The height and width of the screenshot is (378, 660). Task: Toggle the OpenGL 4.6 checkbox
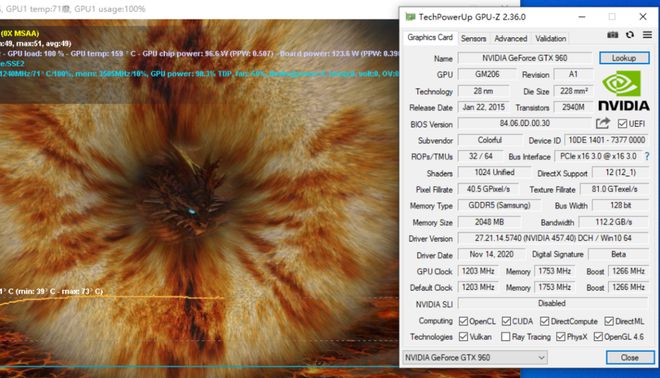[598, 337]
